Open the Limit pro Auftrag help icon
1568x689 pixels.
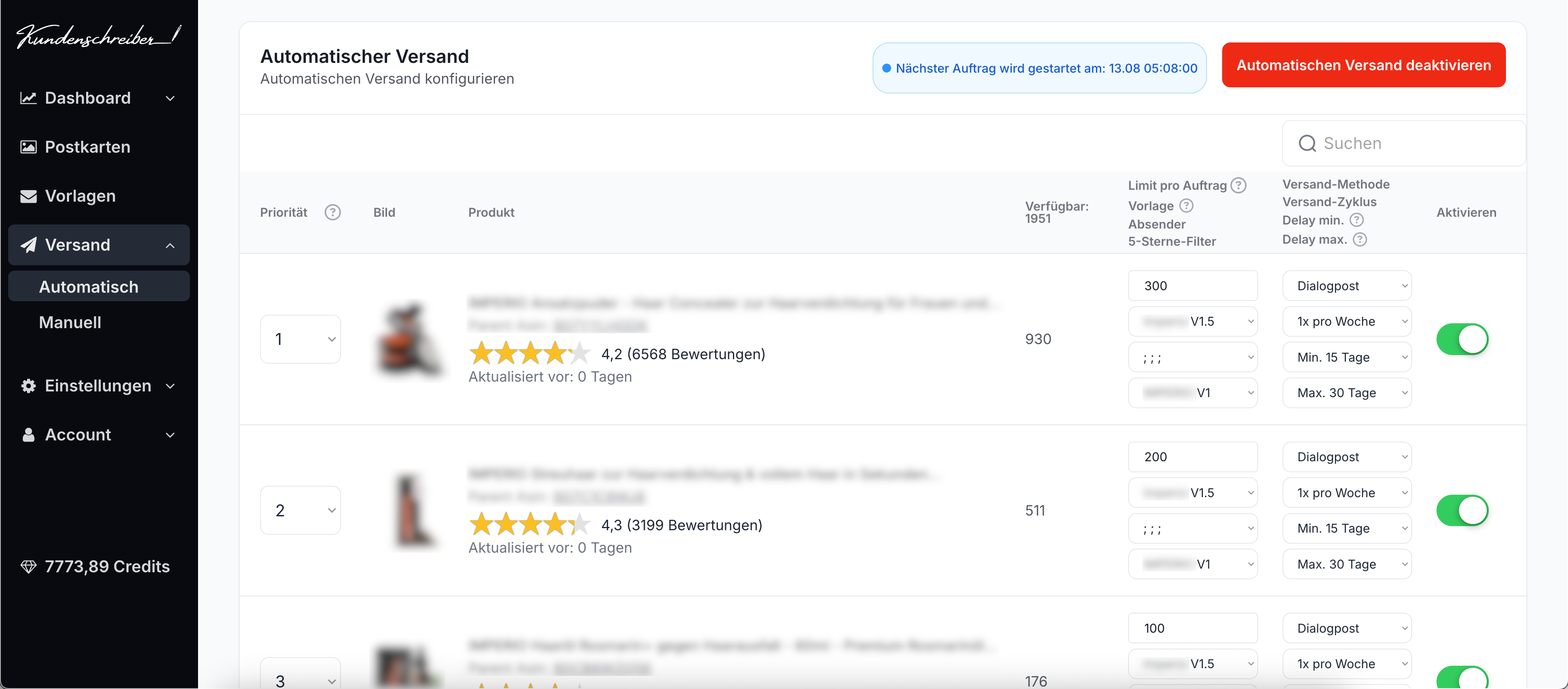click(1238, 185)
